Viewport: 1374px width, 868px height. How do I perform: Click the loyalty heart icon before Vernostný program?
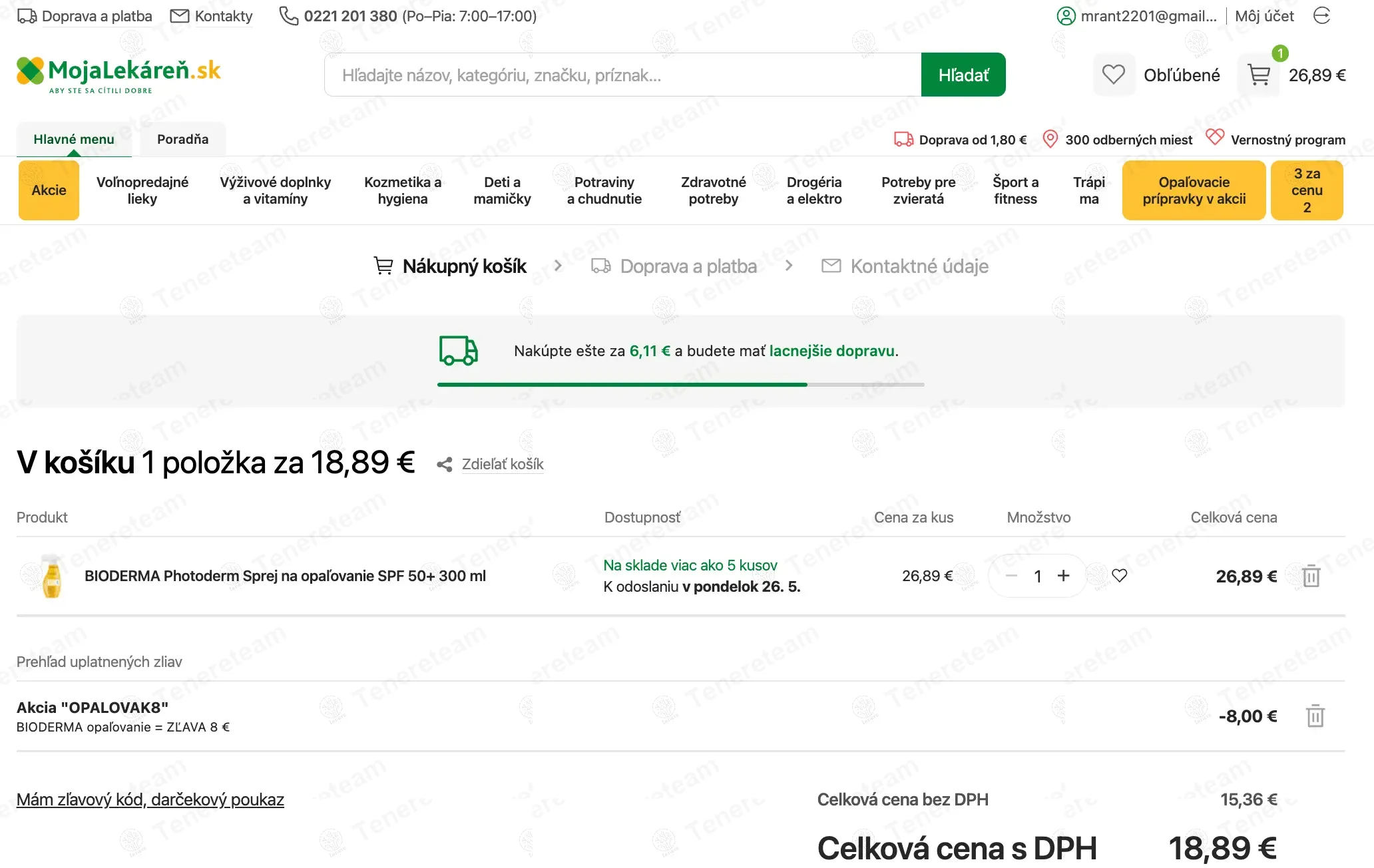click(x=1215, y=138)
